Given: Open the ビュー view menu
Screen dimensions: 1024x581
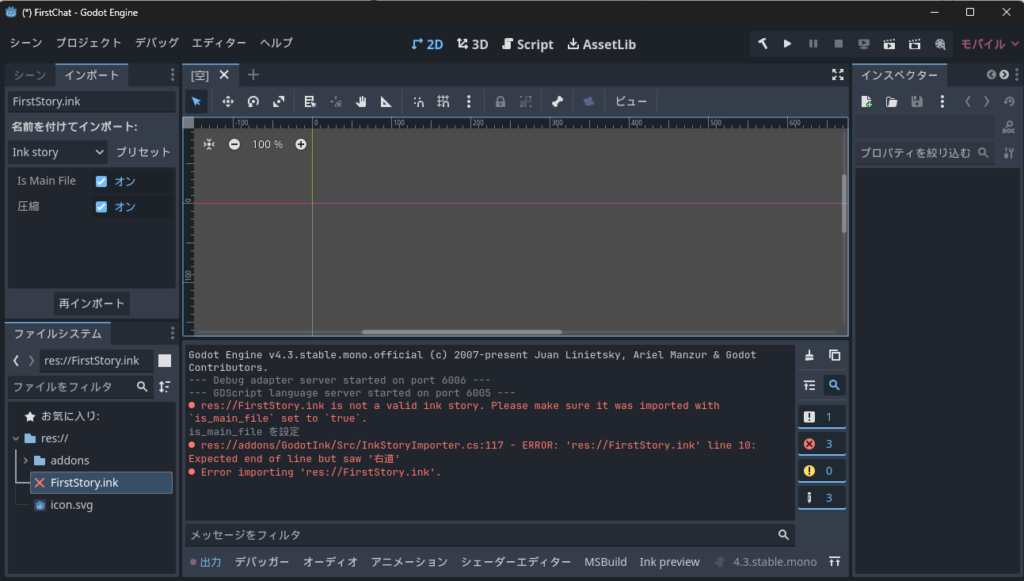Looking at the screenshot, I should (631, 101).
